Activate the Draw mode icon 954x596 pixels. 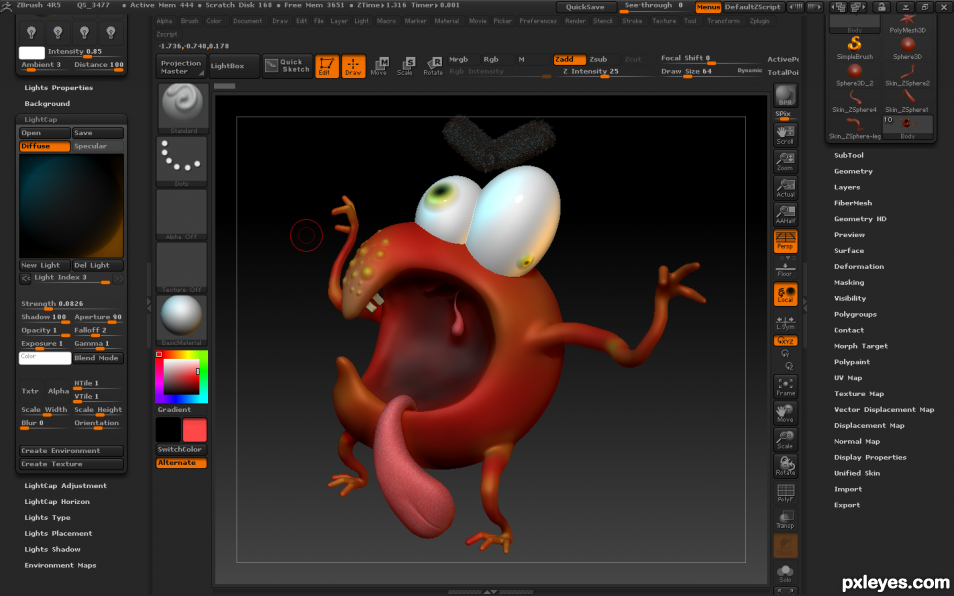[x=353, y=66]
